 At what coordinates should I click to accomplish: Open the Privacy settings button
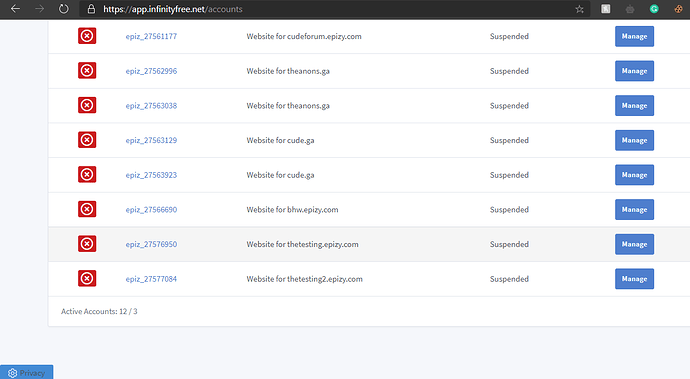[x=26, y=372]
